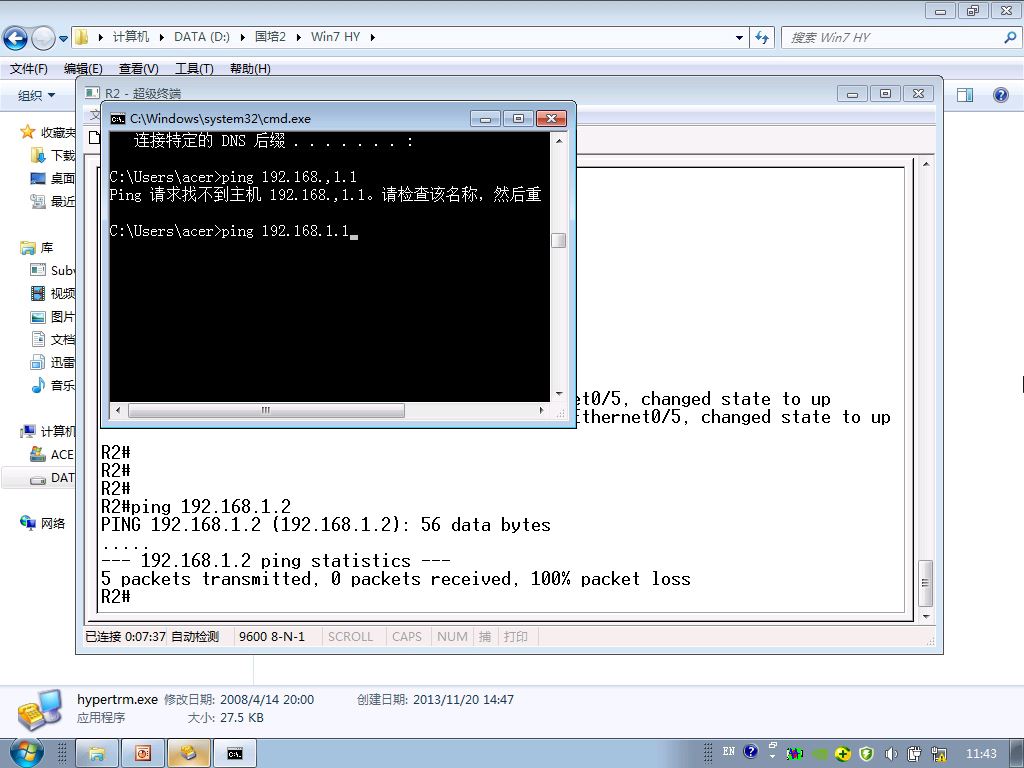Open the 编辑(E) menu
The height and width of the screenshot is (768, 1024).
tap(83, 69)
